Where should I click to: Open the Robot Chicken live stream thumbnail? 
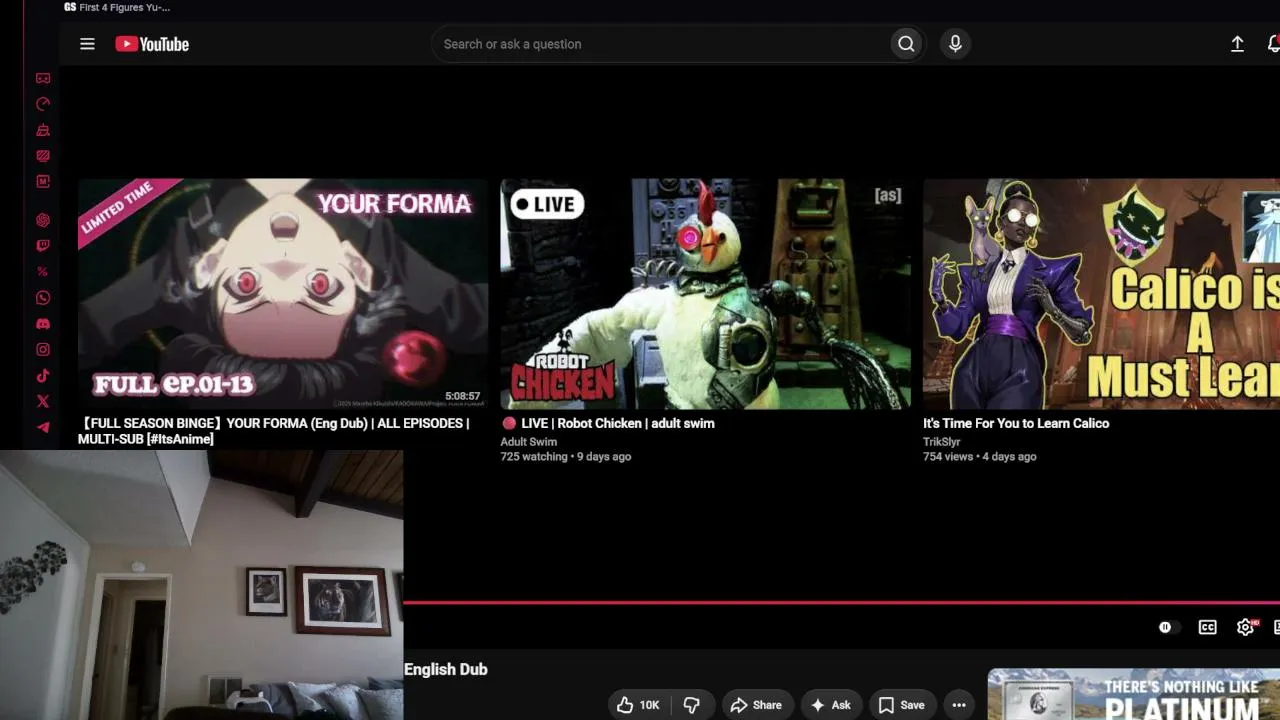pyautogui.click(x=705, y=294)
